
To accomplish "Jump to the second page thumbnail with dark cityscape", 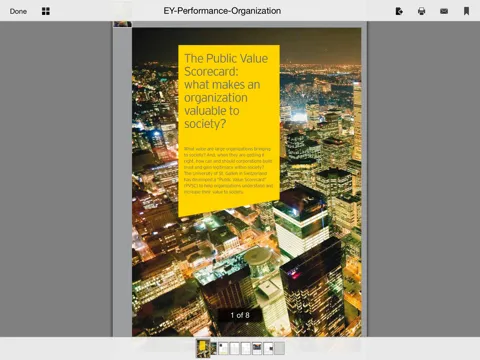I will click(214, 348).
